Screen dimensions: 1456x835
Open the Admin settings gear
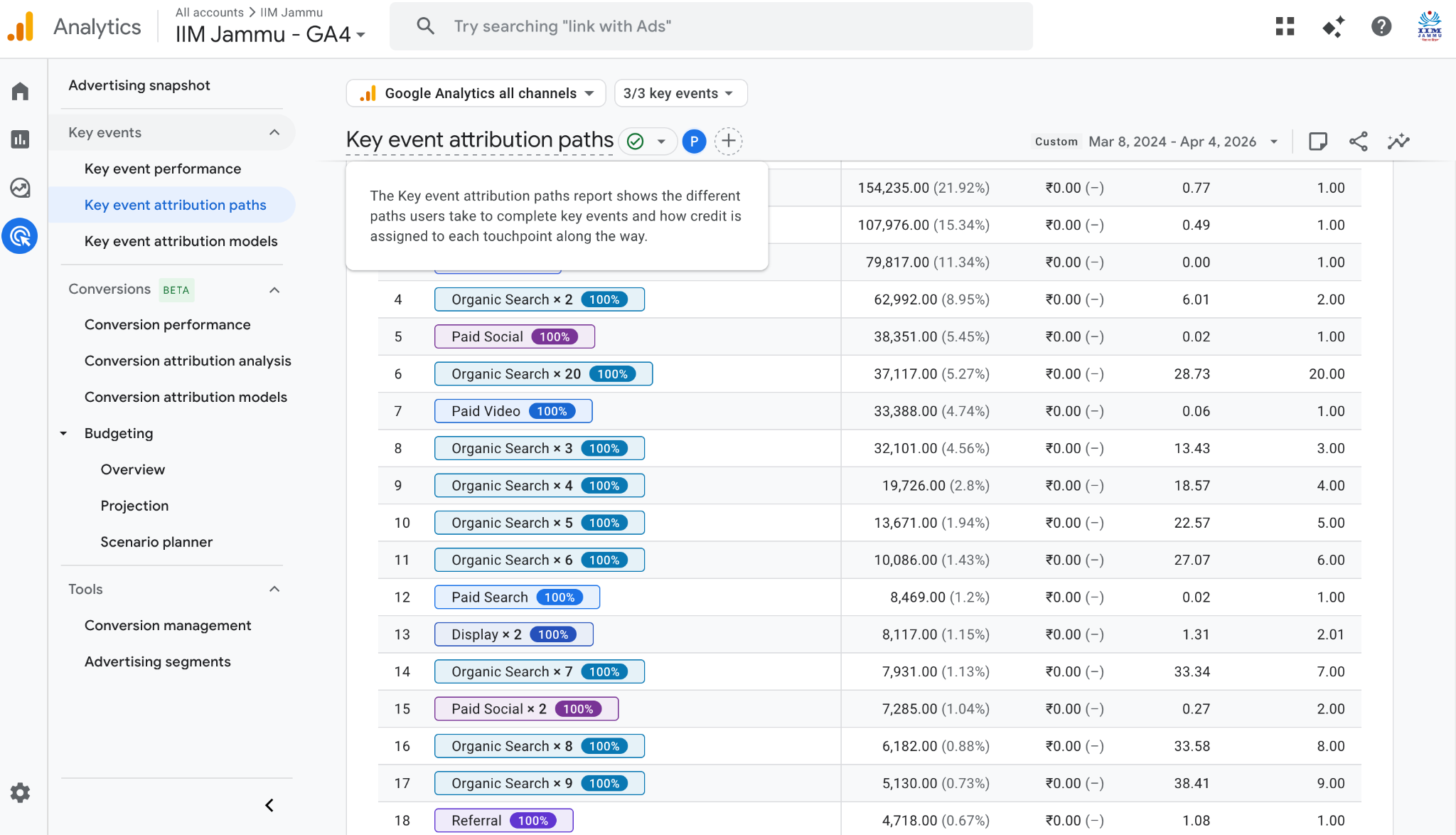[x=19, y=792]
